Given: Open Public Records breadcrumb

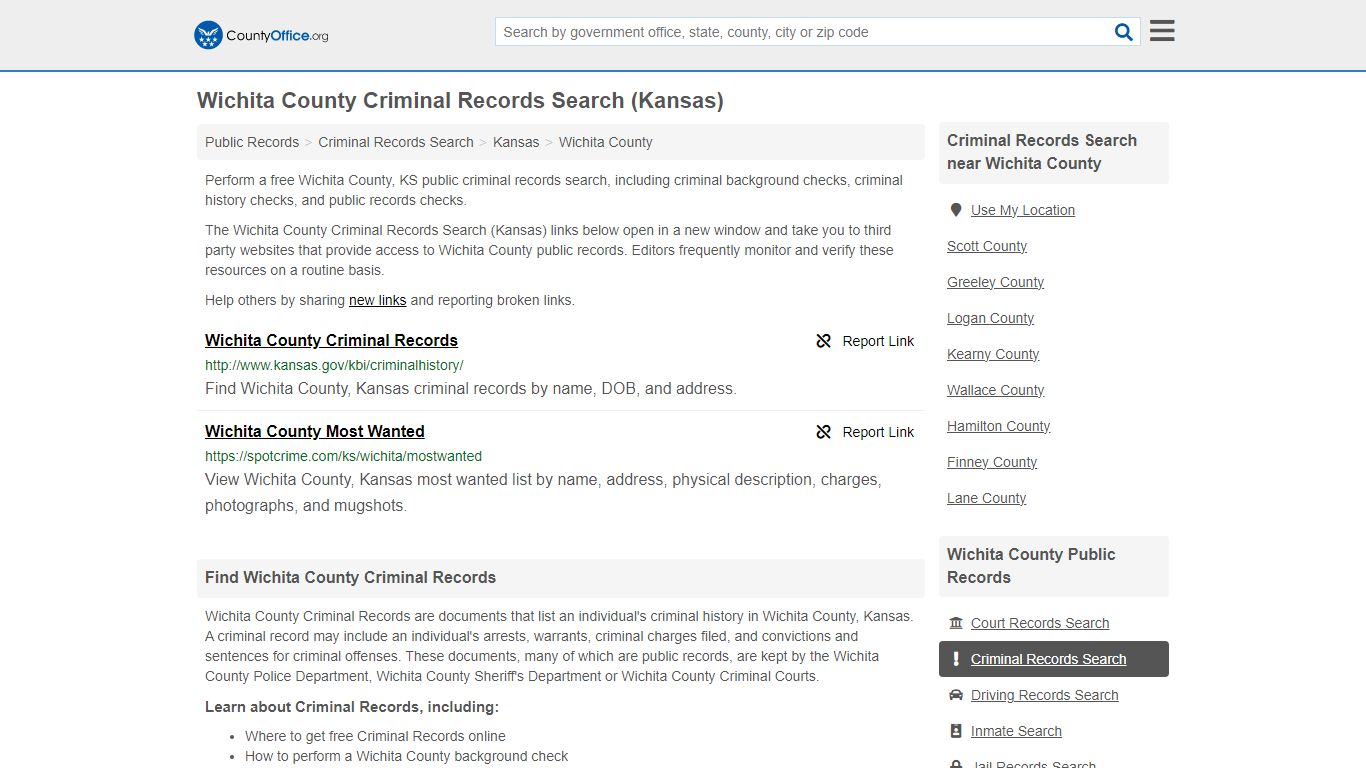Looking at the screenshot, I should tap(252, 142).
